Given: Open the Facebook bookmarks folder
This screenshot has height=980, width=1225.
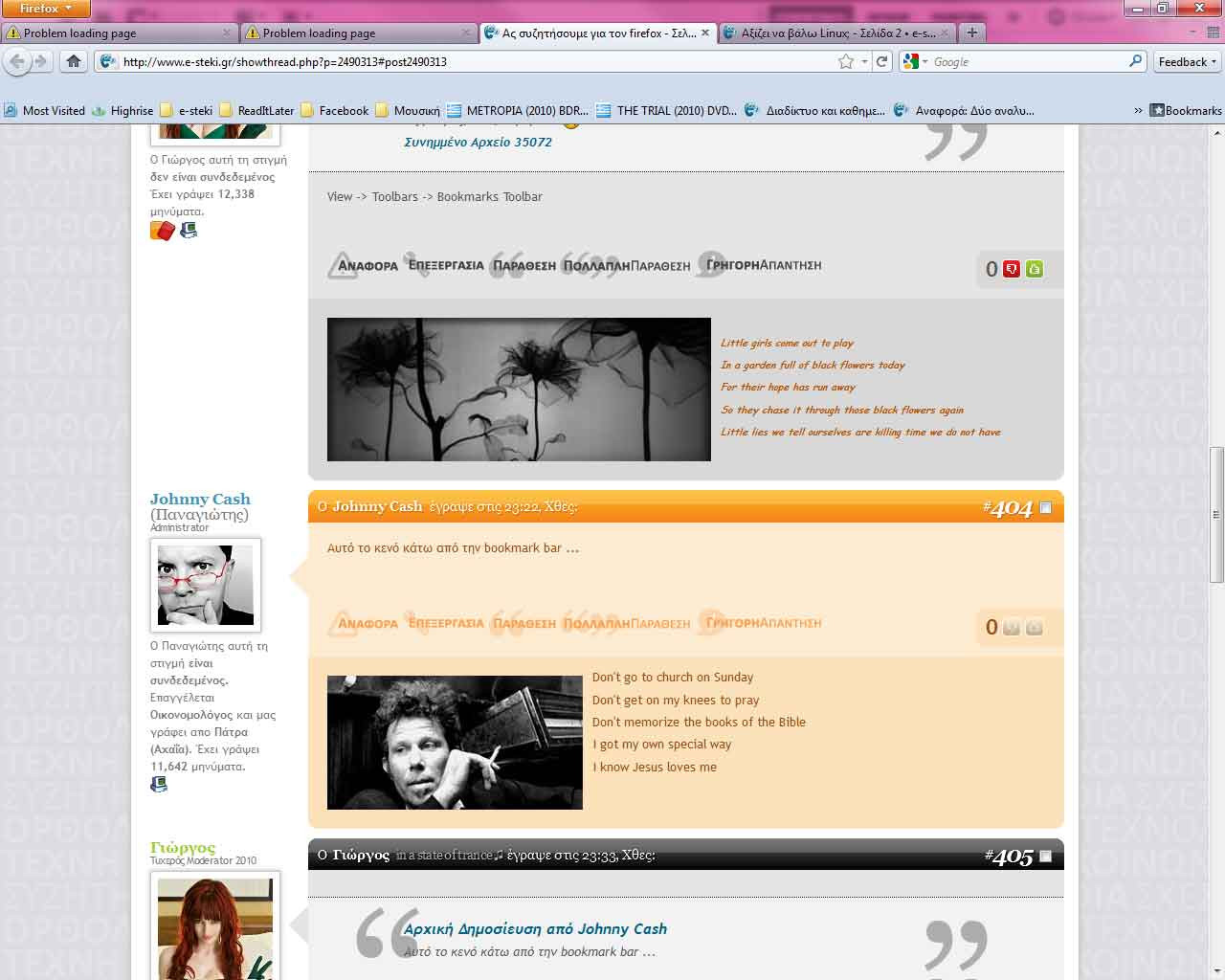Looking at the screenshot, I should pos(334,111).
